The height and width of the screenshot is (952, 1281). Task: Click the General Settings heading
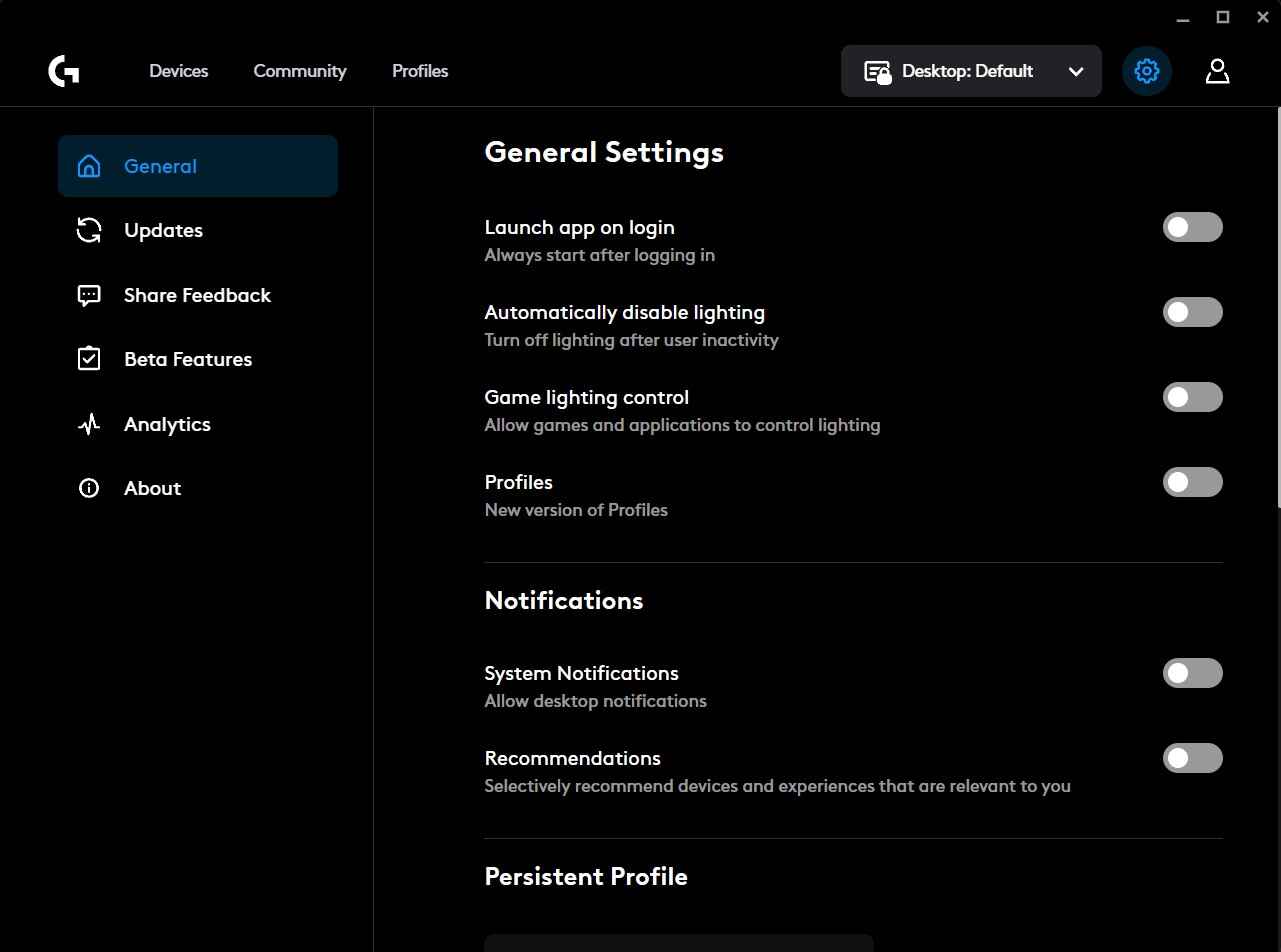coord(604,153)
